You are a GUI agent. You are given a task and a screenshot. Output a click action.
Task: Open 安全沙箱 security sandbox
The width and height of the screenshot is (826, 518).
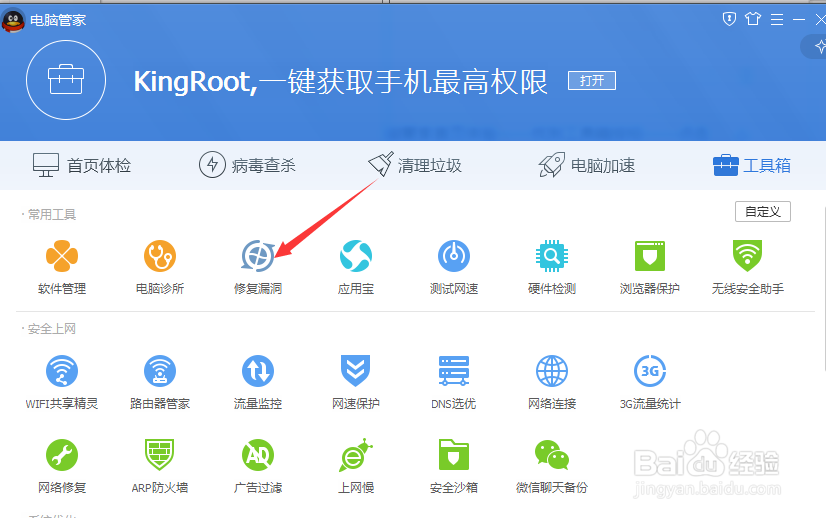[x=454, y=466]
